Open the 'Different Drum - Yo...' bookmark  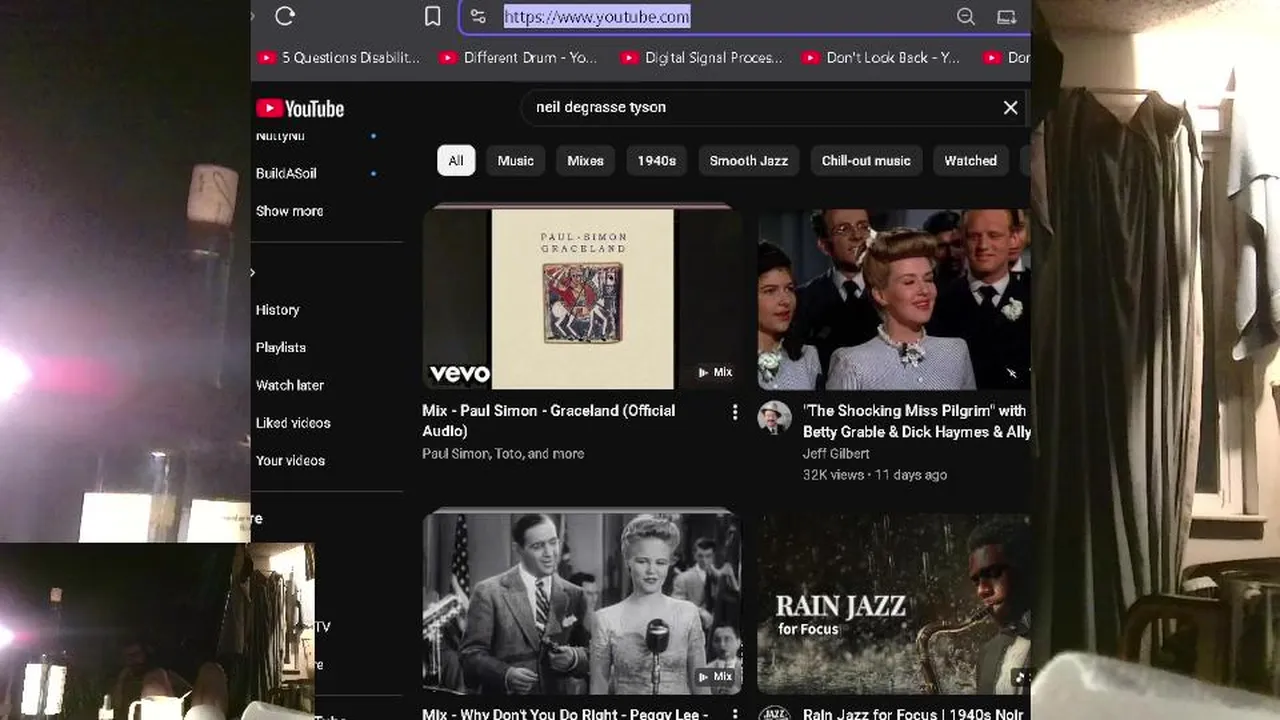click(x=521, y=58)
